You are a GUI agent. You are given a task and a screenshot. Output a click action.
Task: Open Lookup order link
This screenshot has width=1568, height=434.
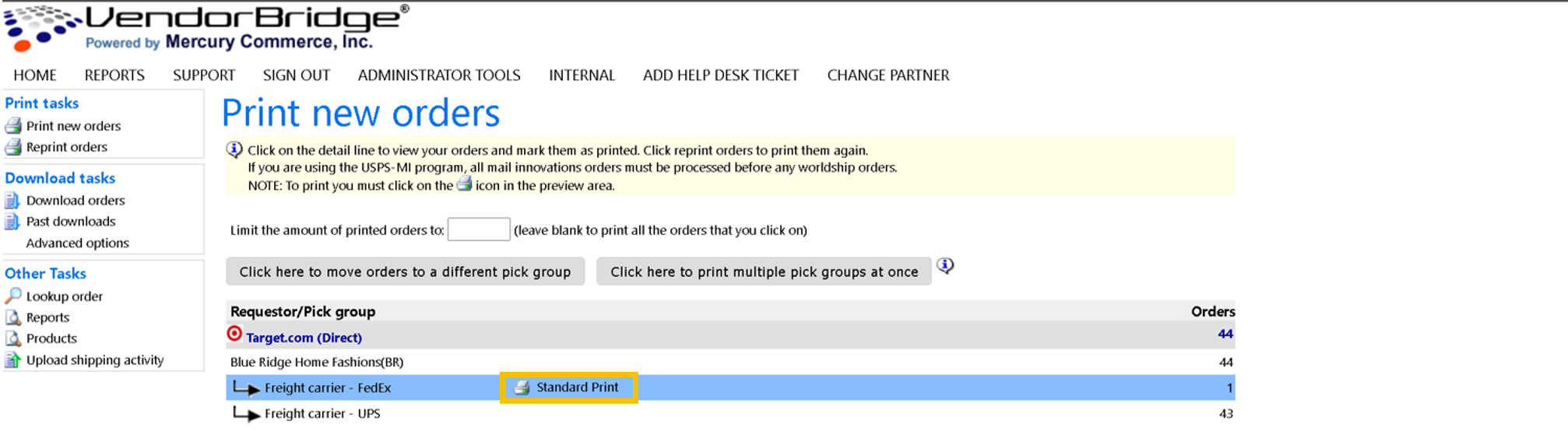(65, 296)
